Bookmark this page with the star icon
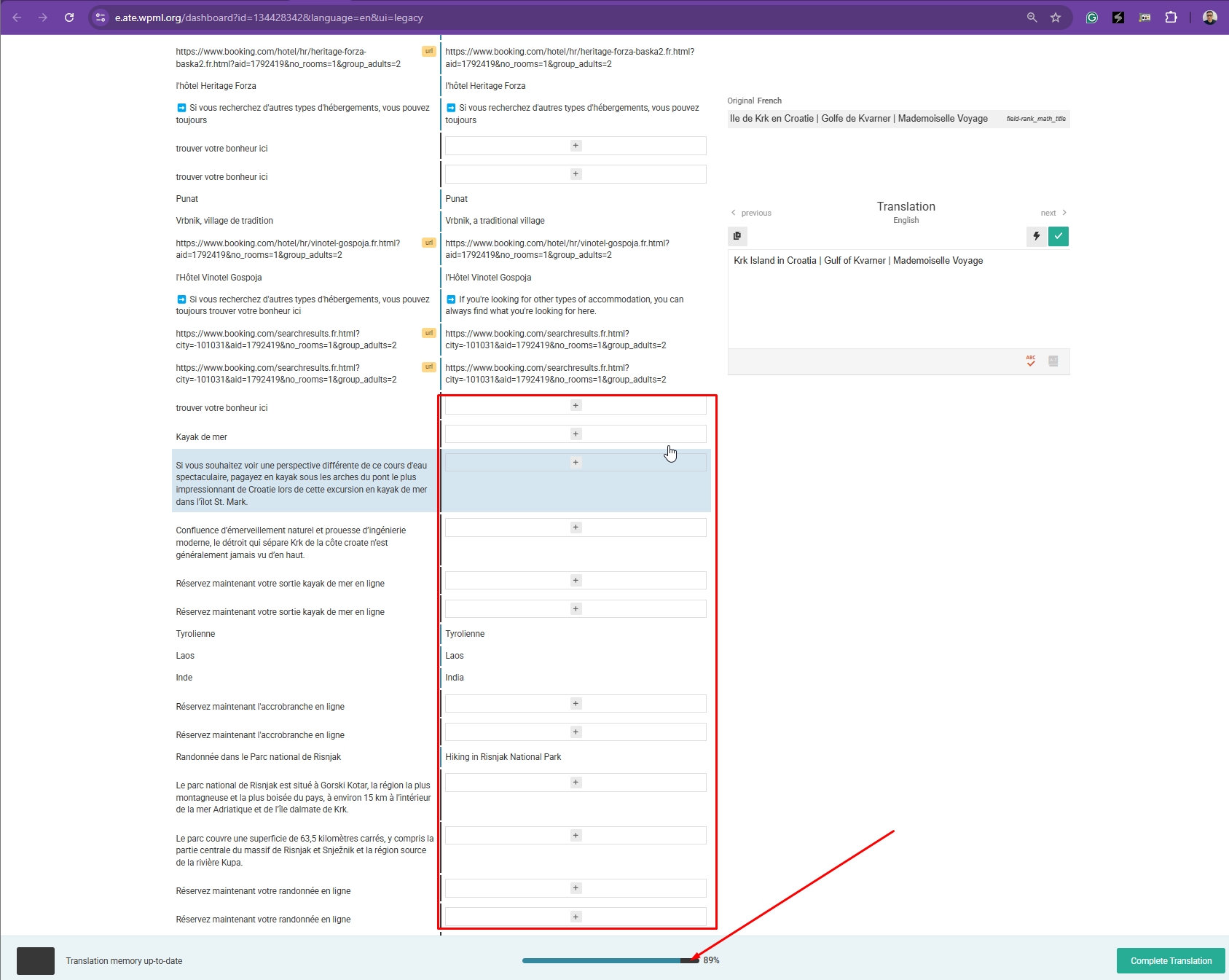Image resolution: width=1229 pixels, height=980 pixels. click(x=1056, y=17)
